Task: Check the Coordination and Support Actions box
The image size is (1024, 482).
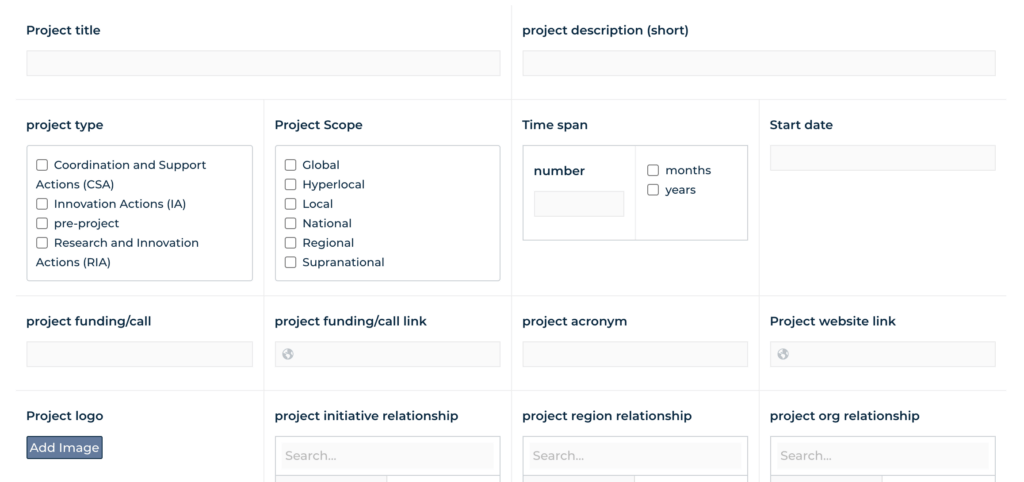Action: click(42, 165)
